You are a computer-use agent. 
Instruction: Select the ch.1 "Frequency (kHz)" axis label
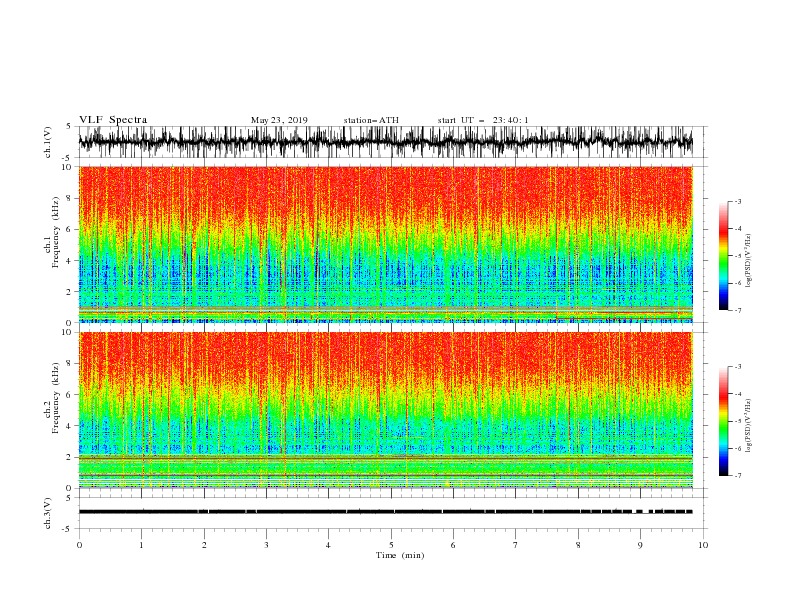tap(55, 232)
